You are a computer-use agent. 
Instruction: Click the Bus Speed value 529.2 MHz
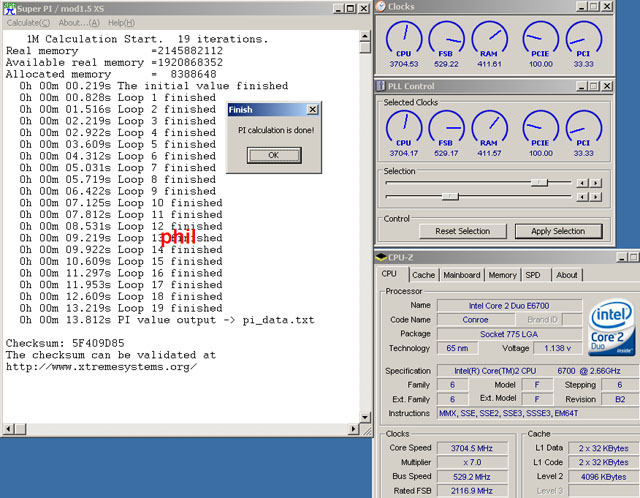[472, 476]
